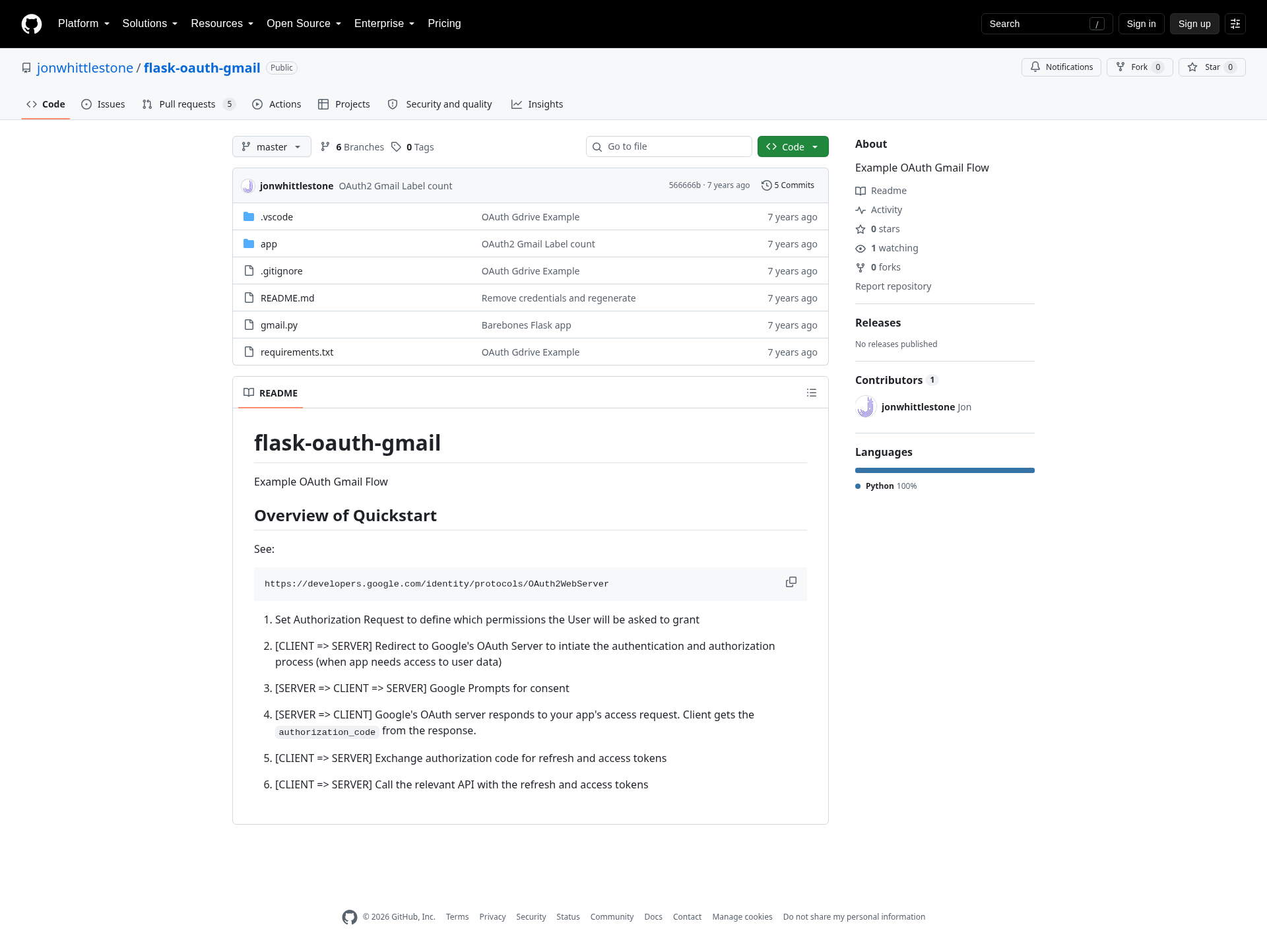
Task: Open the Releases heading link
Action: (x=878, y=323)
